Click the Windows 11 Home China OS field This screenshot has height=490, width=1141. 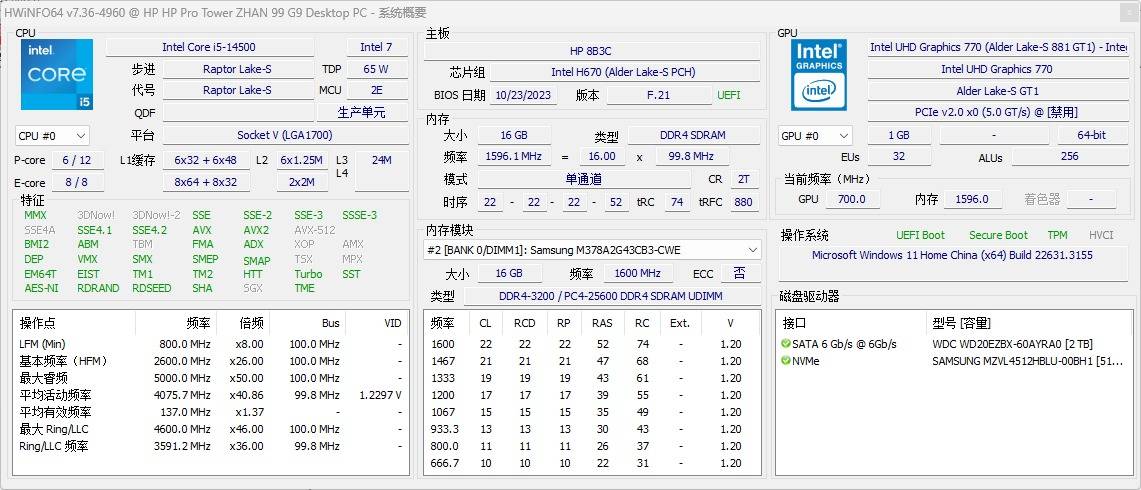click(x=952, y=255)
